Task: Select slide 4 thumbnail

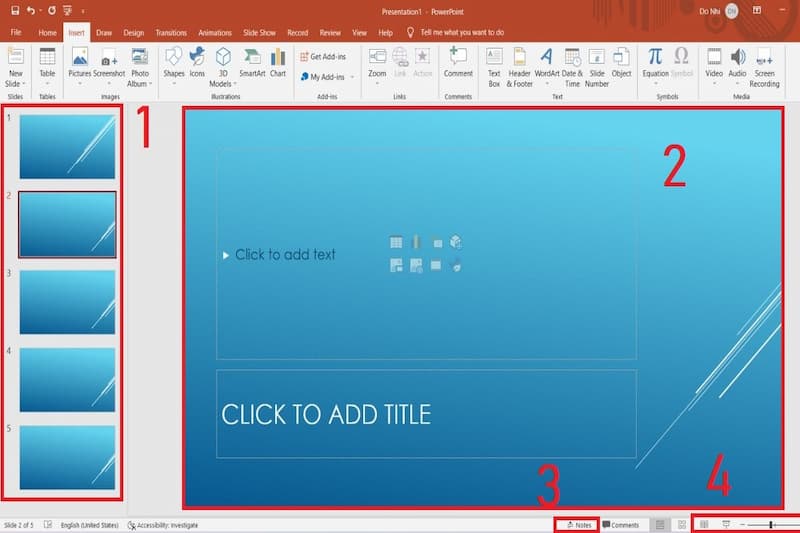Action: tap(67, 380)
